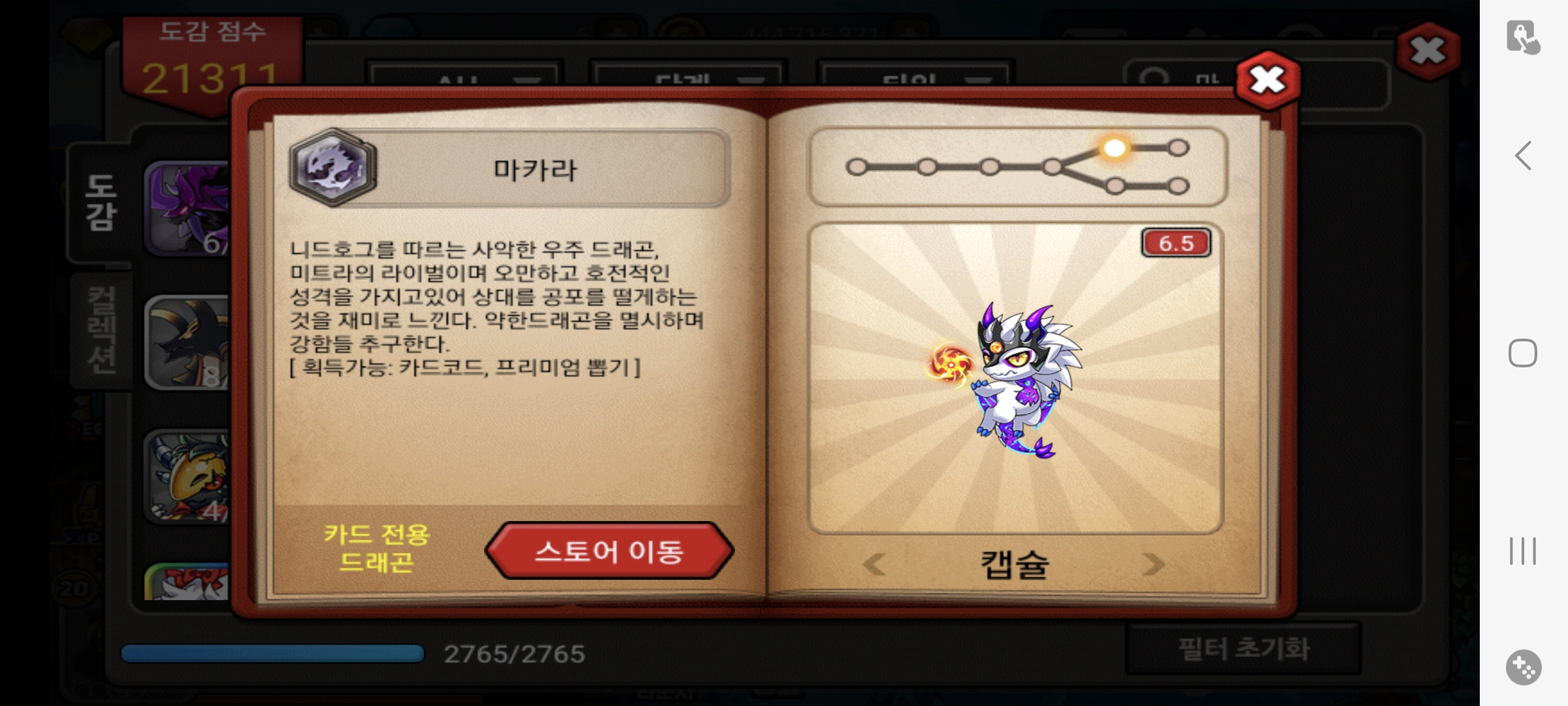This screenshot has width=1568, height=706.
Task: Select the lower branch final evolution node
Action: 1178,186
